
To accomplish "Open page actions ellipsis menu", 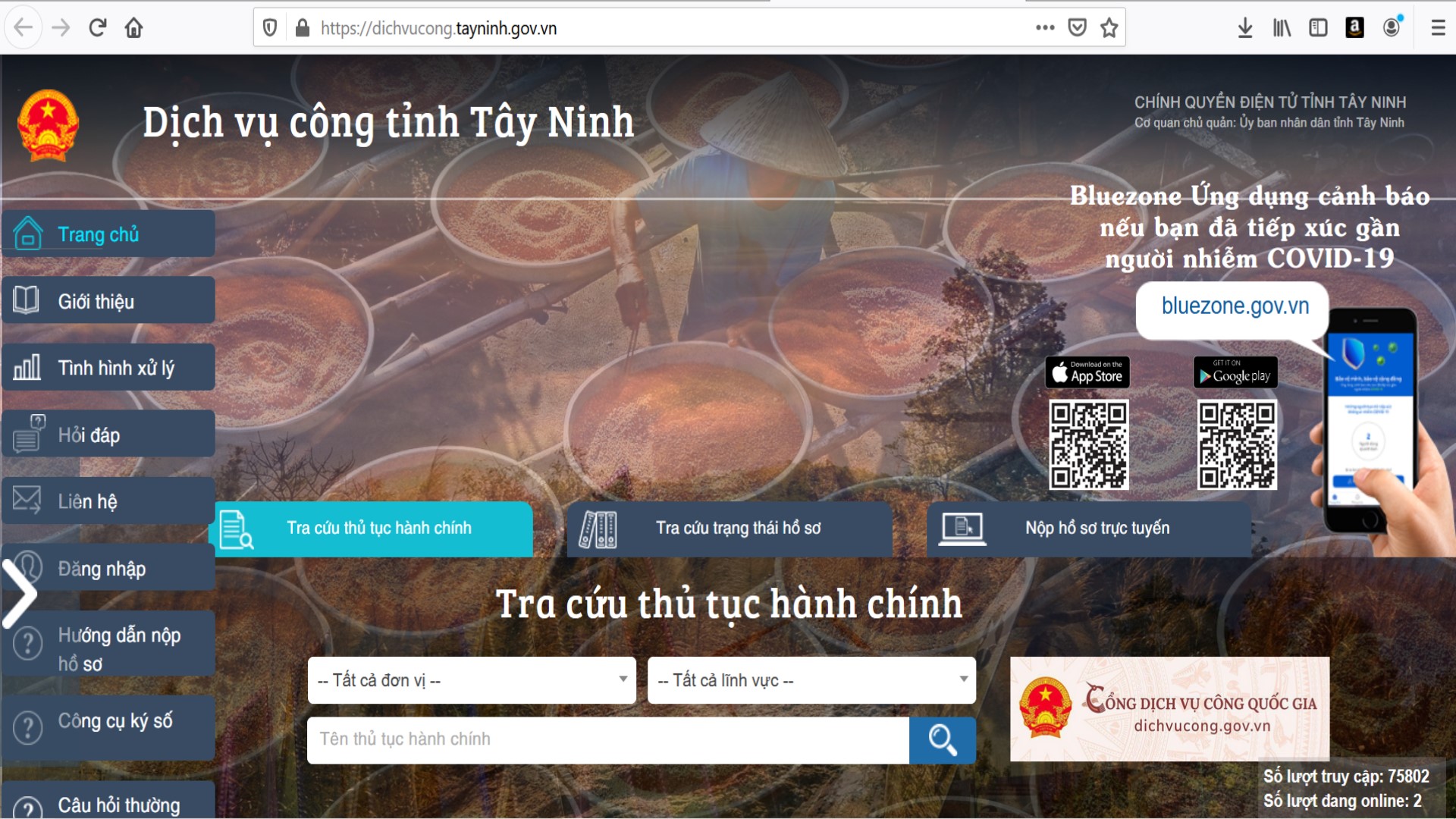I will point(1045,28).
